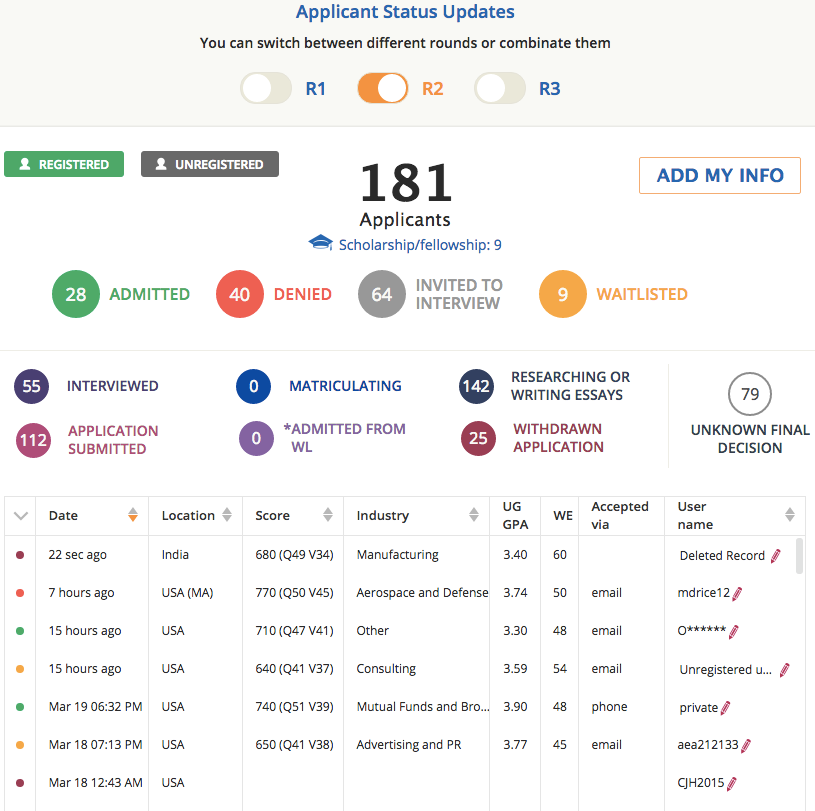Click the edit pencil beside Deleted Record
The image size is (815, 811).
coord(775,556)
